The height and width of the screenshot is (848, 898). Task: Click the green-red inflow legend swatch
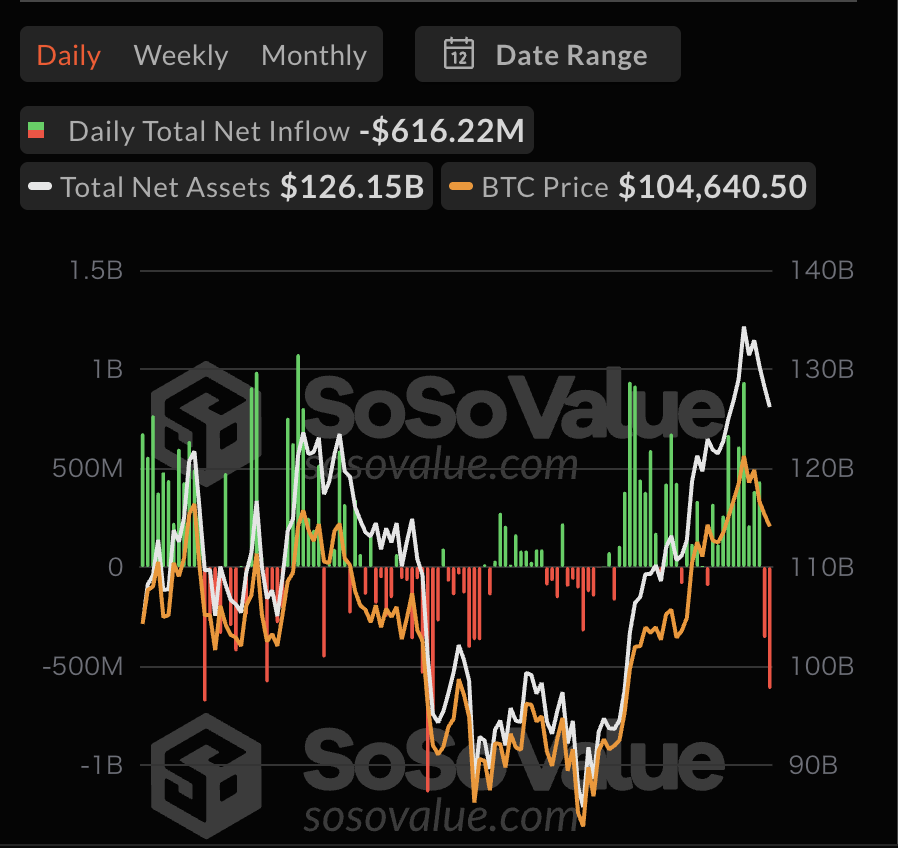(36, 130)
